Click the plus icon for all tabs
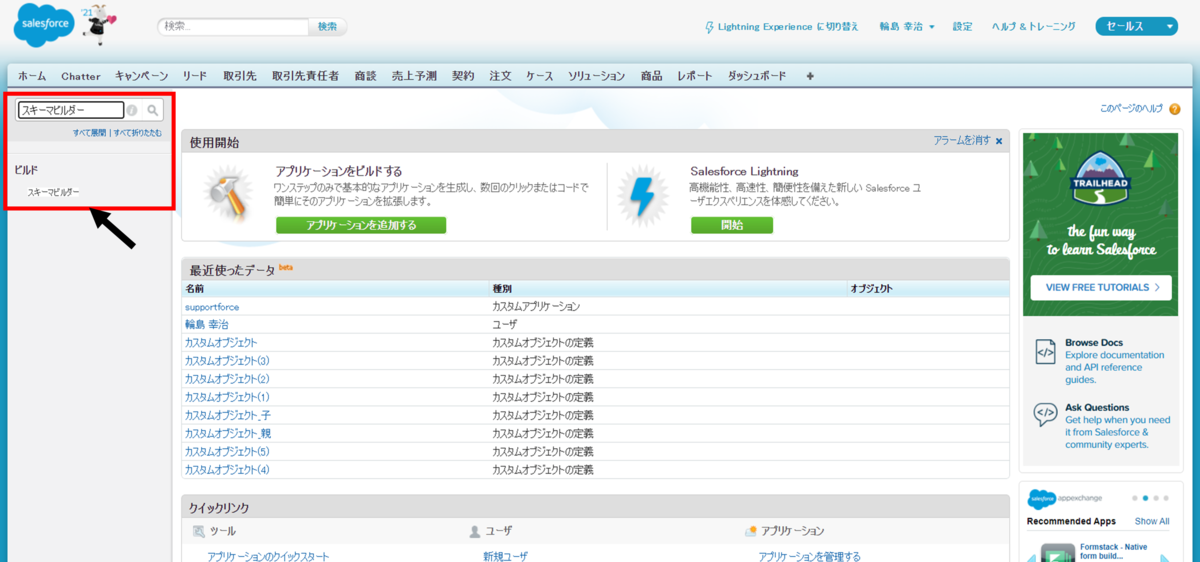This screenshot has height=562, width=1200. 810,76
